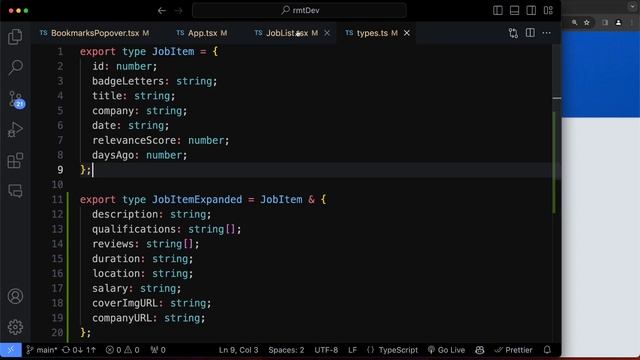Screen dimensions: 640x360
Task: Click the coverImgURL property on line 18
Action: point(125,303)
